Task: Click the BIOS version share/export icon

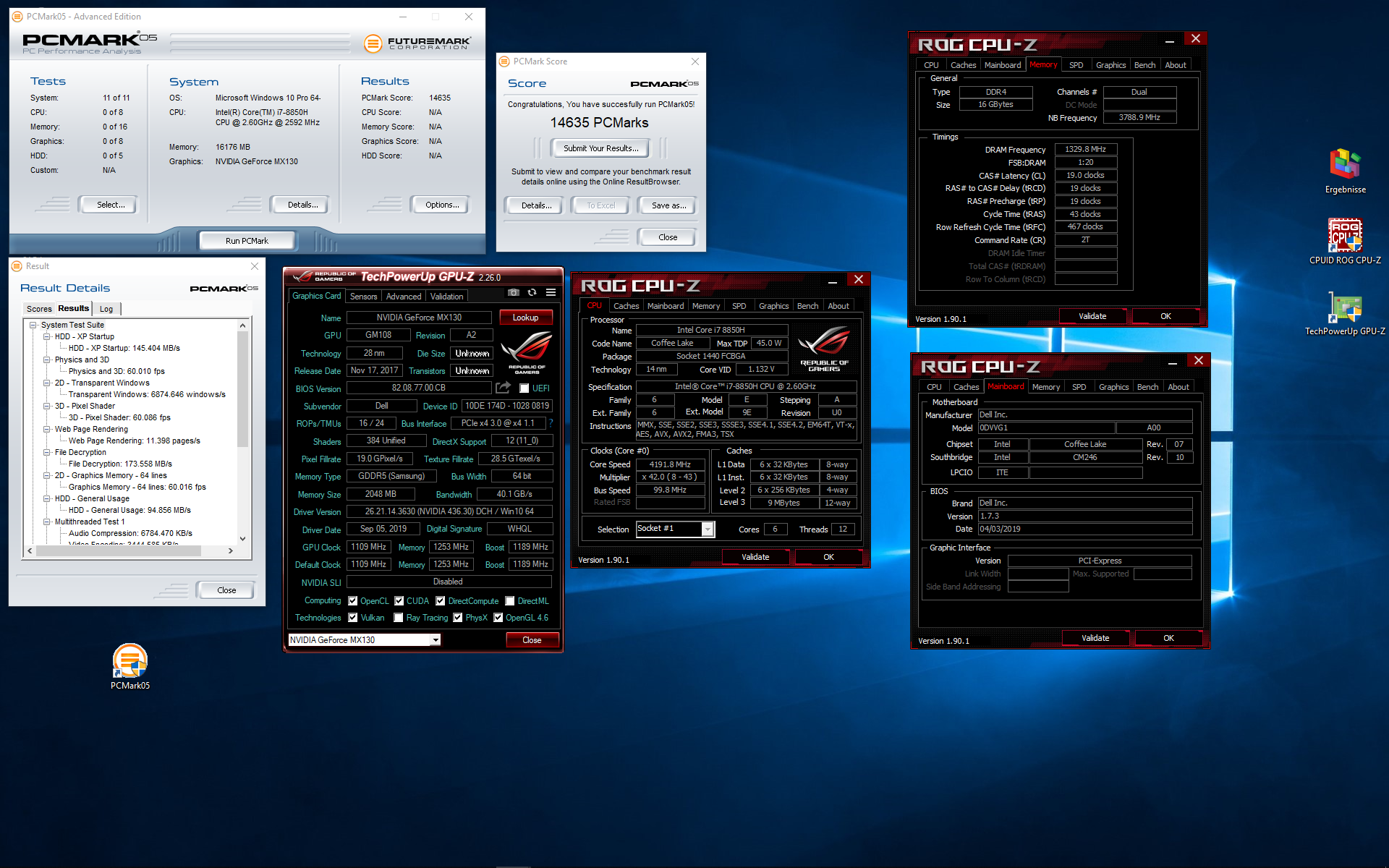Action: pyautogui.click(x=503, y=388)
